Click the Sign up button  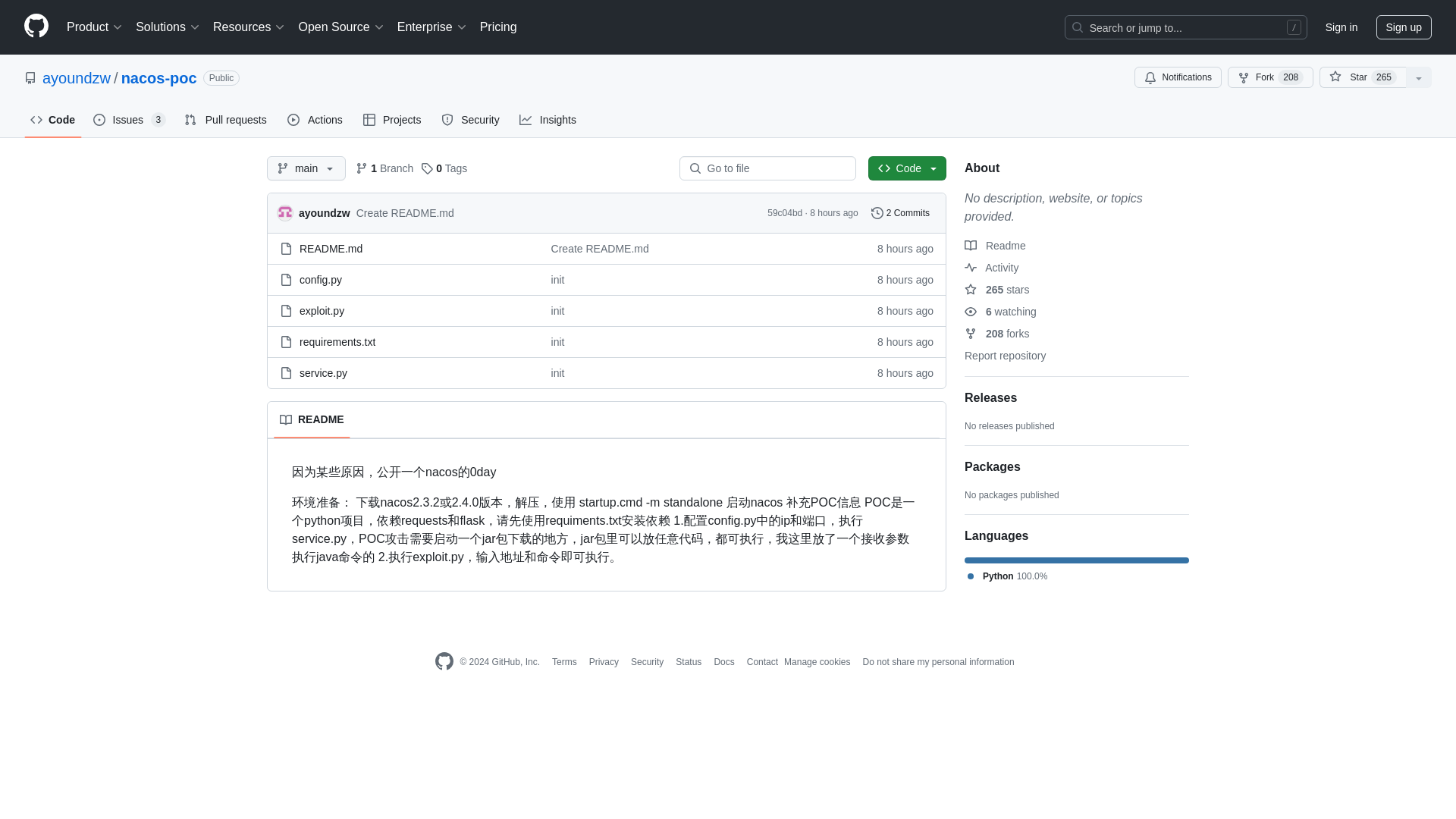[x=1404, y=27]
